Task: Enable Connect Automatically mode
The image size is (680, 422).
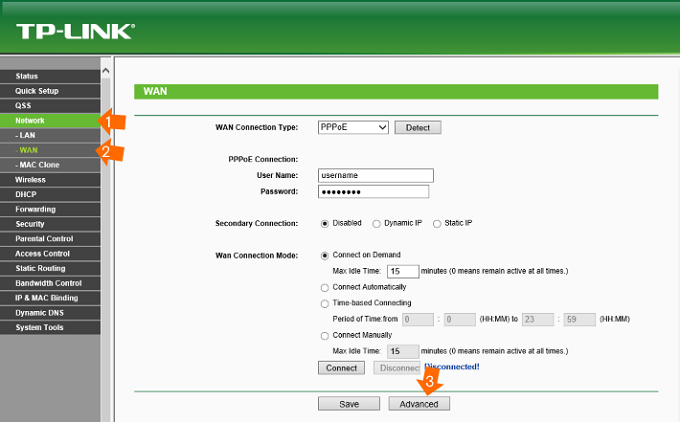Action: 325,287
